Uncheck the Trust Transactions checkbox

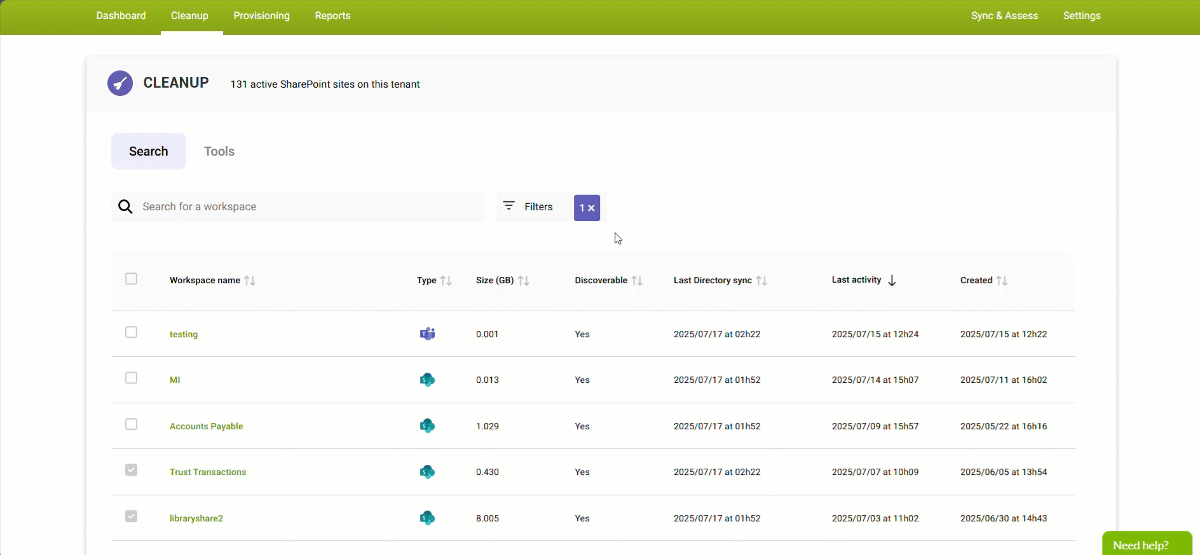click(131, 470)
